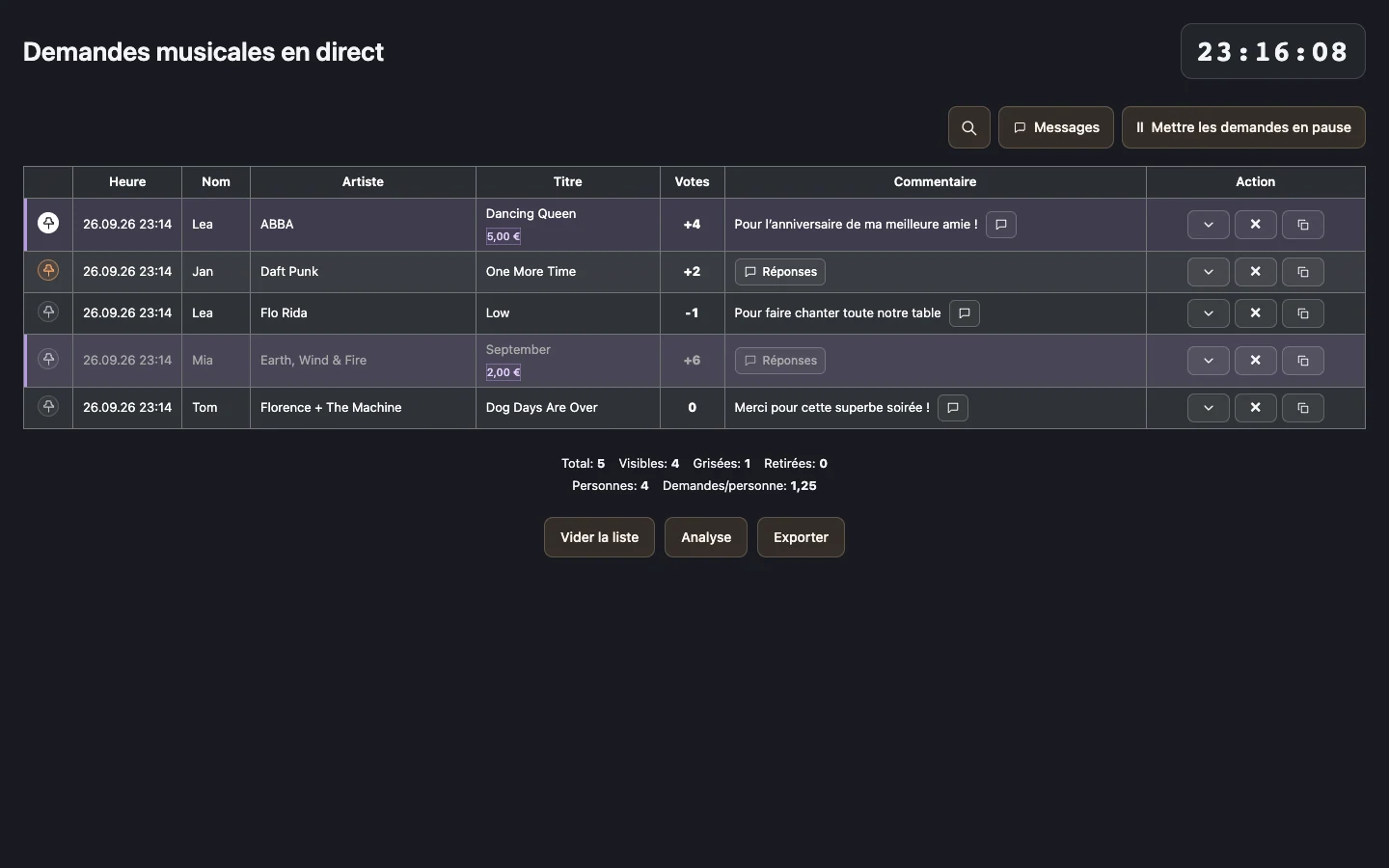The height and width of the screenshot is (868, 1389).
Task: Sort by the Votes column header
Action: (x=693, y=181)
